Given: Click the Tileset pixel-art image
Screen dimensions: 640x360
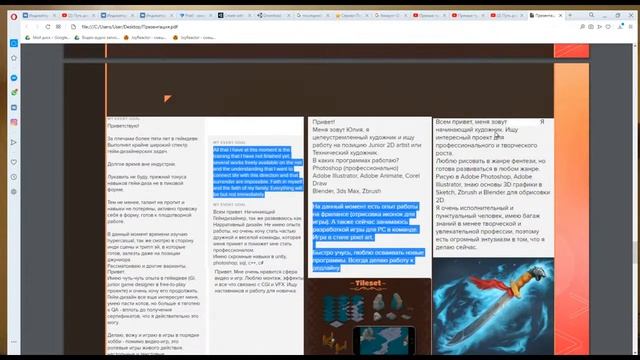Looking at the screenshot, I should (369, 316).
